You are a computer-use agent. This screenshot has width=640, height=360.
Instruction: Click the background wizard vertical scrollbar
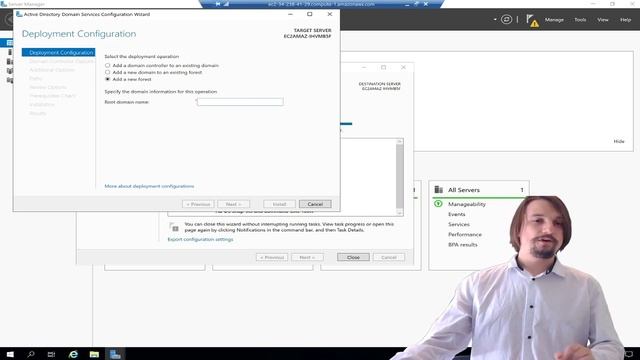(400, 177)
